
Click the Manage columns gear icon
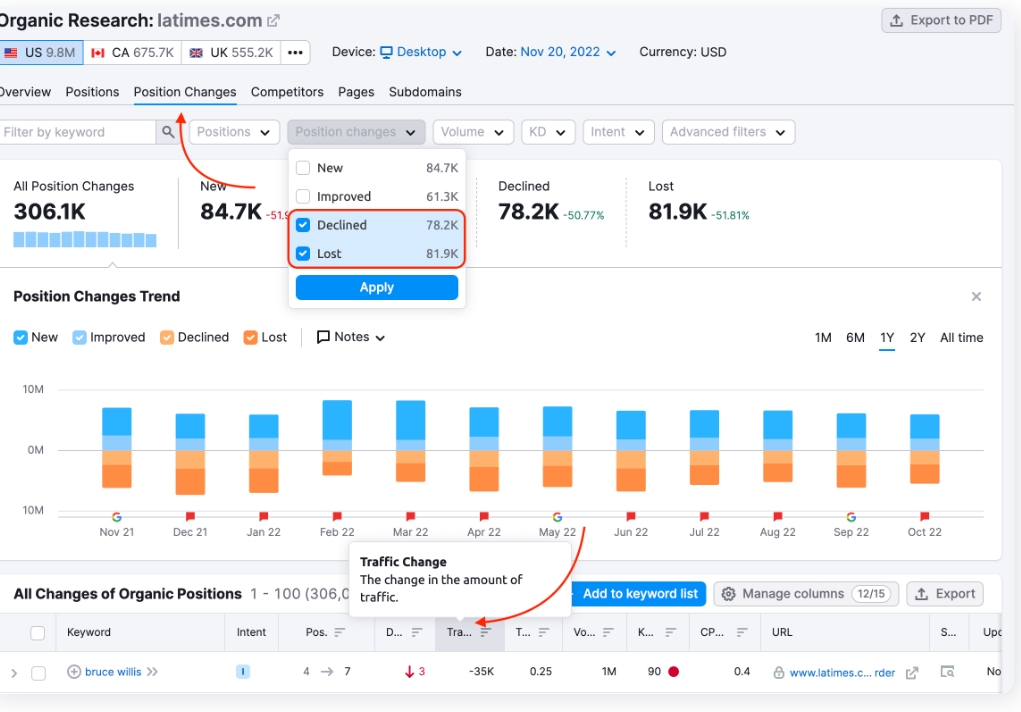728,594
